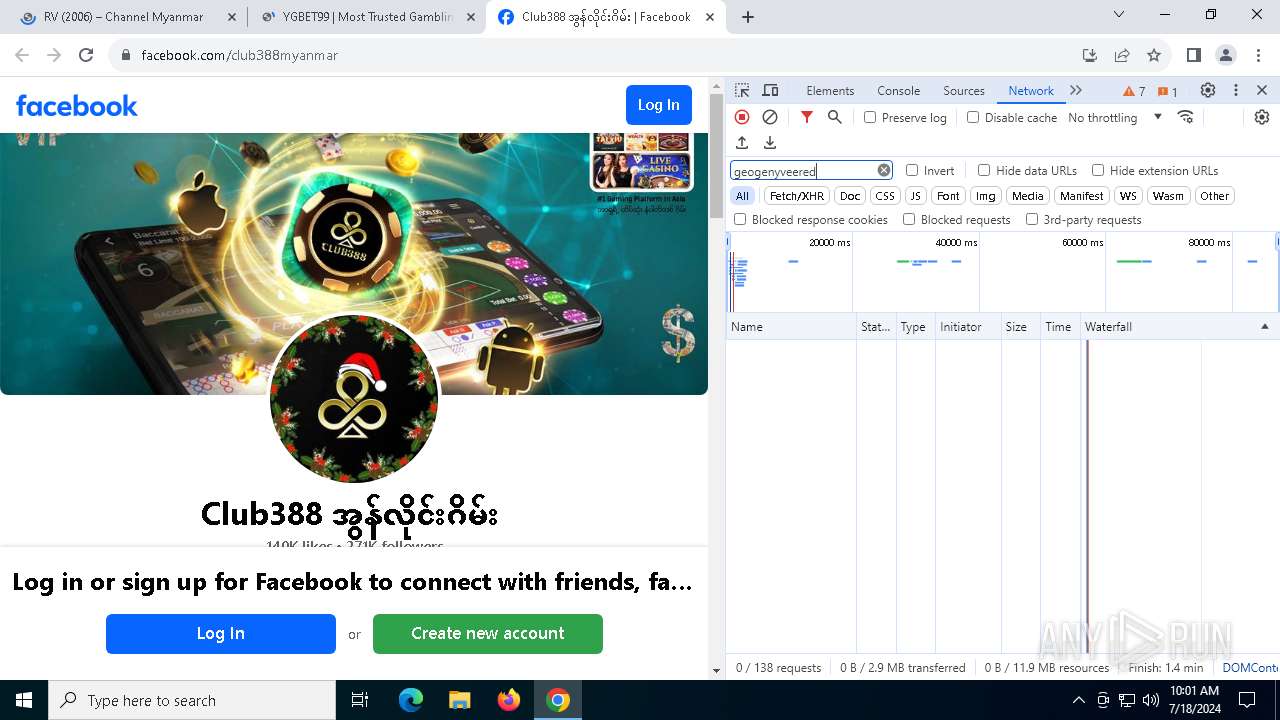Click the Facebook logo link

pyautogui.click(x=77, y=105)
